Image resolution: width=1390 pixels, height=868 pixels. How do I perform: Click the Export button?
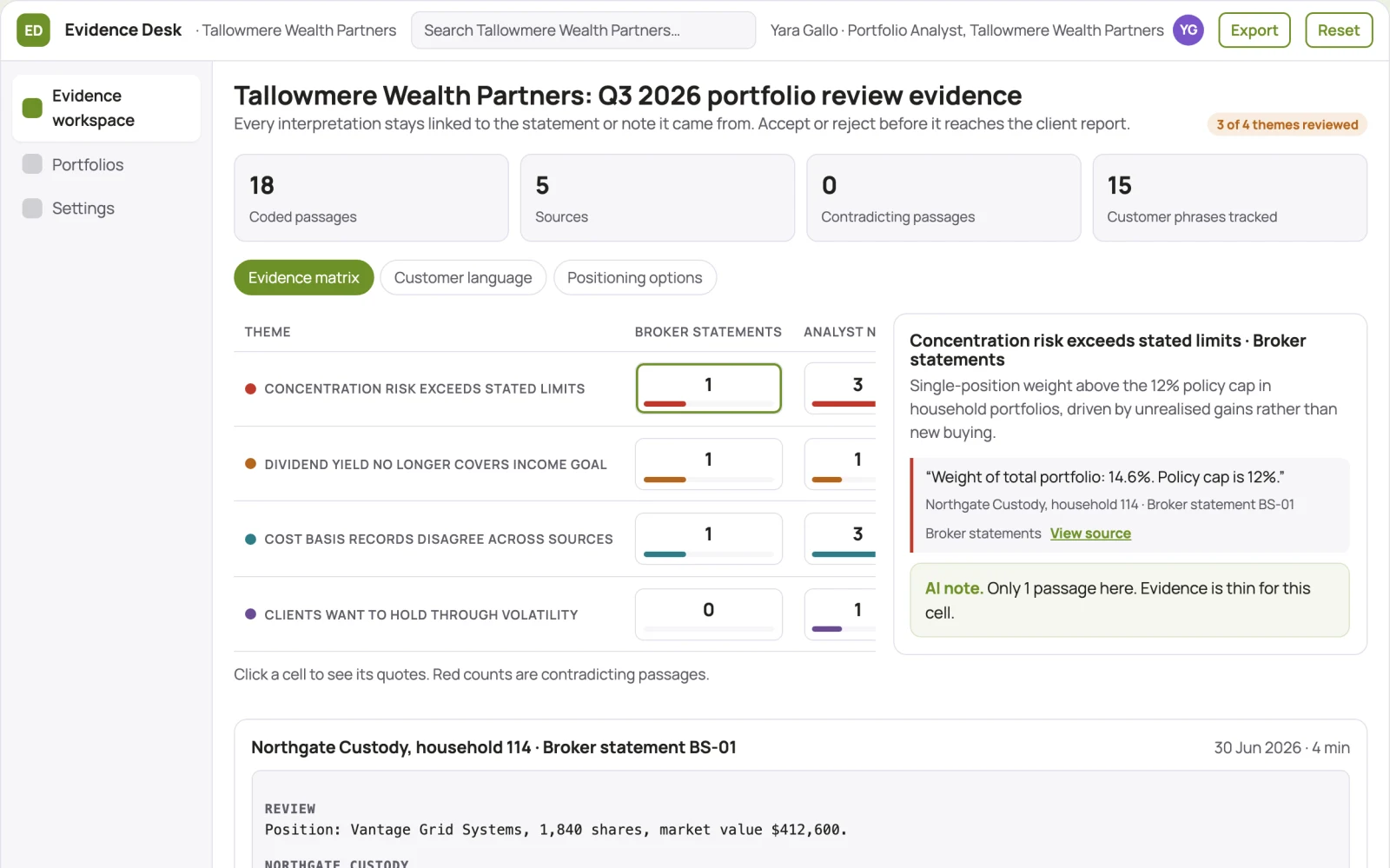[1254, 30]
